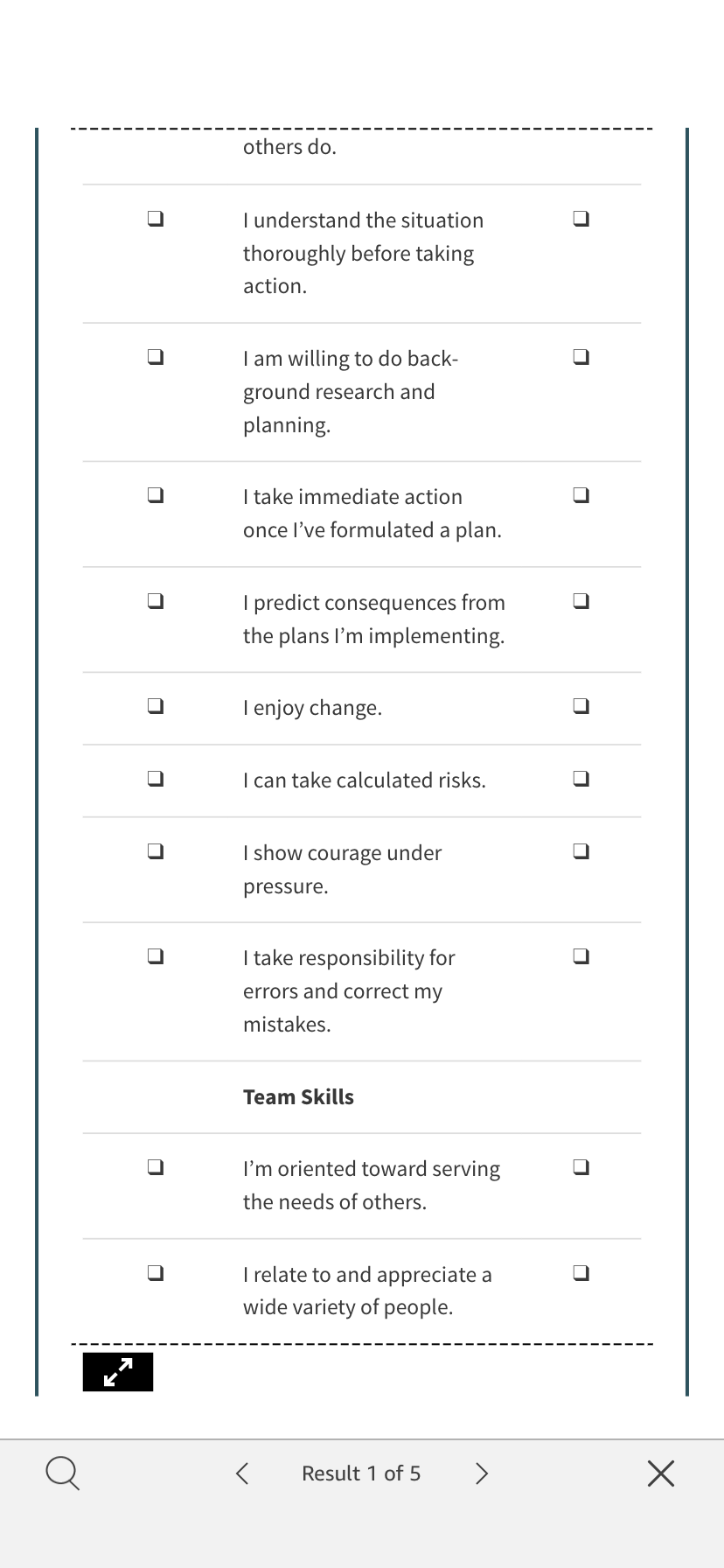
Task: Go to the next search result
Action: [481, 1473]
